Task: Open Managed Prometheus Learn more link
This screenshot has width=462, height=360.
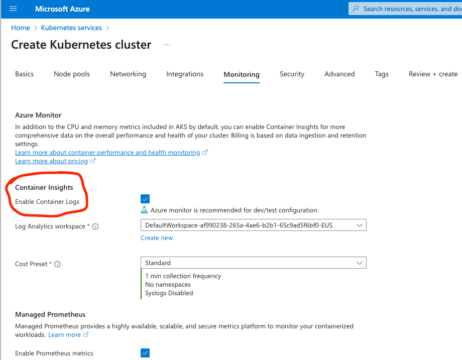Action: pos(64,335)
